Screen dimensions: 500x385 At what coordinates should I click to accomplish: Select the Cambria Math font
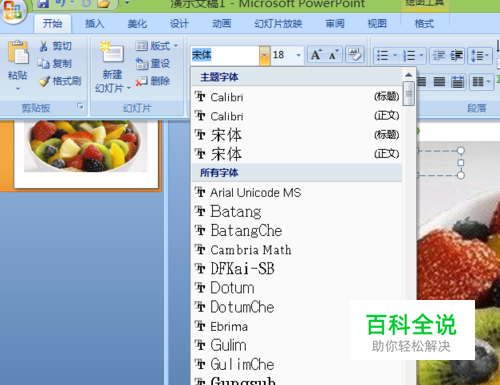tap(297, 250)
